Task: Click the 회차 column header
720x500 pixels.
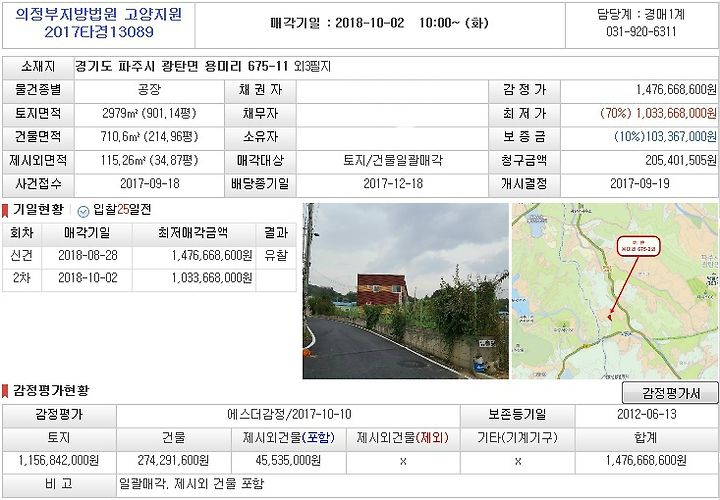Action: (x=22, y=233)
